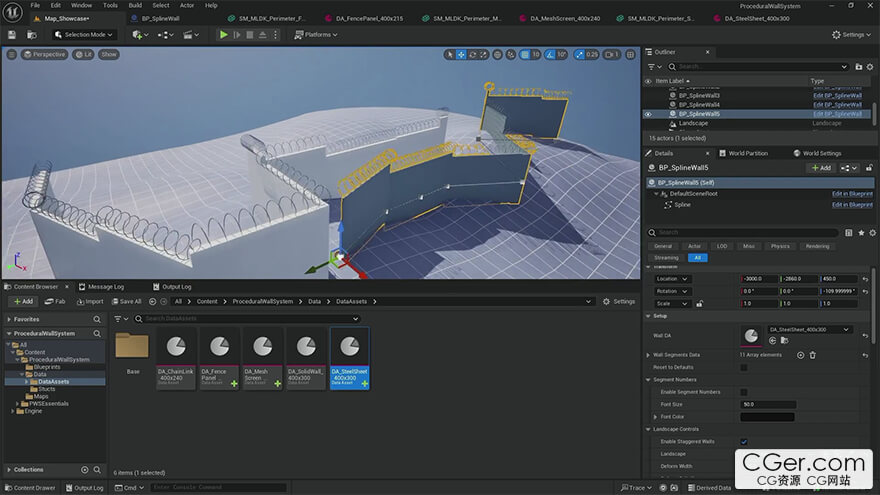Screen dimensions: 880x495
Task: Open the viewport options hamburger menu
Action: [x=12, y=54]
